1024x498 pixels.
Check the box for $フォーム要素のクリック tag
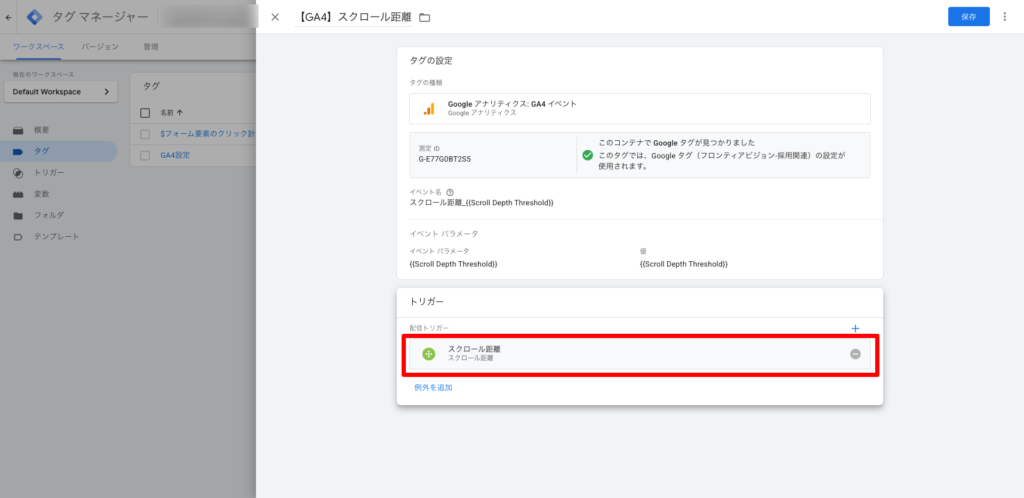[x=145, y=134]
